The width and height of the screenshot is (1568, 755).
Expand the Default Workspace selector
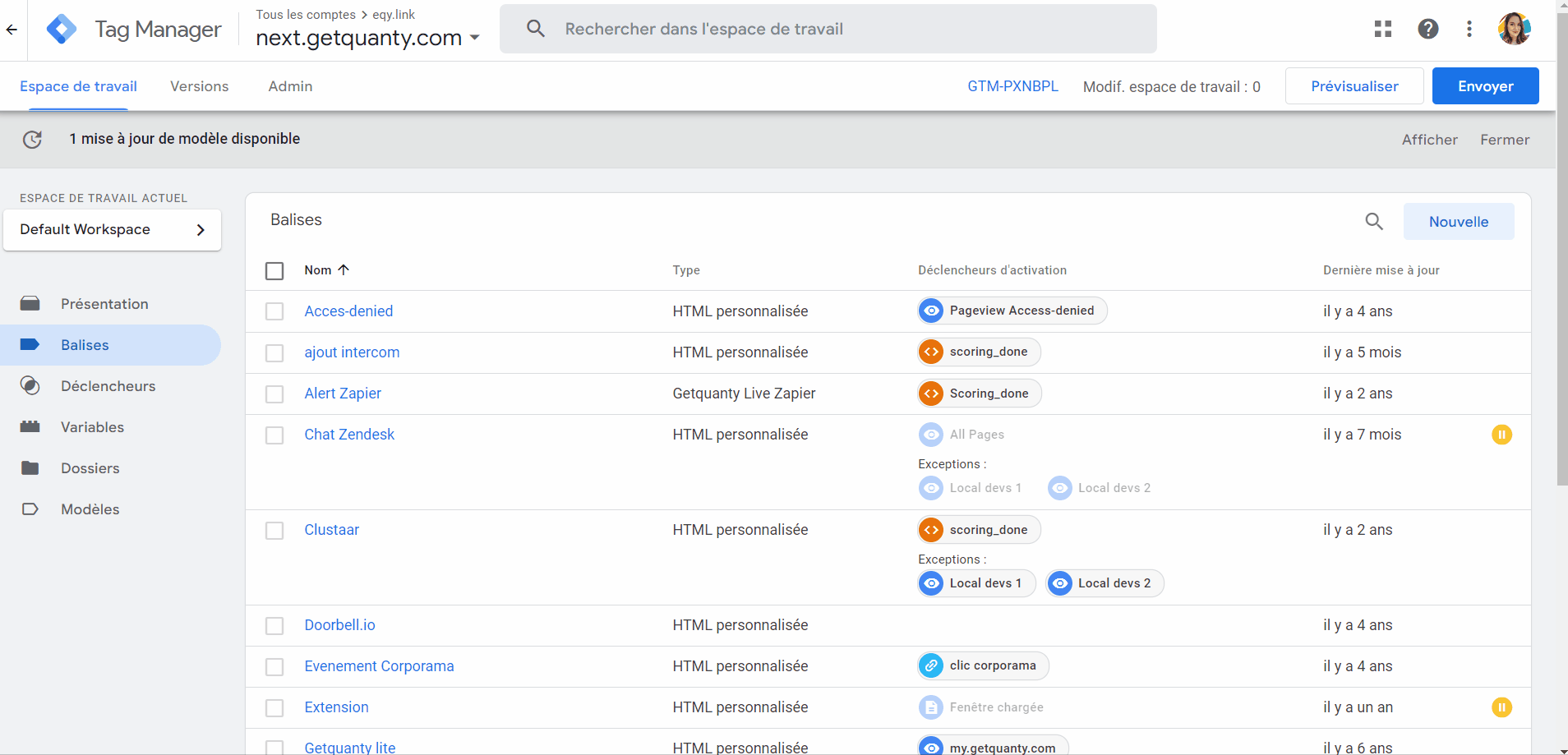pyautogui.click(x=113, y=229)
